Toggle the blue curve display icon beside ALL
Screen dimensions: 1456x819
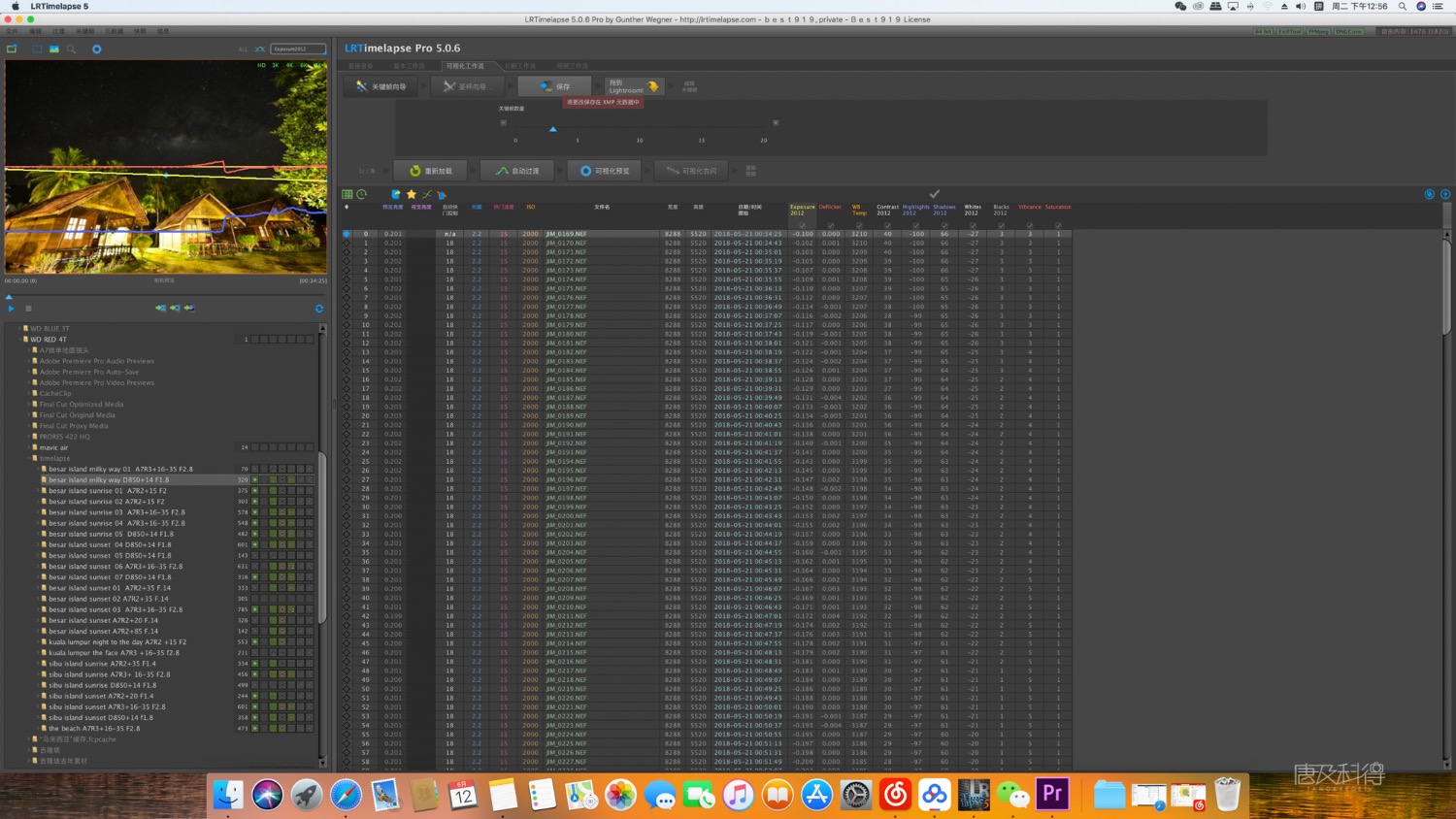259,49
